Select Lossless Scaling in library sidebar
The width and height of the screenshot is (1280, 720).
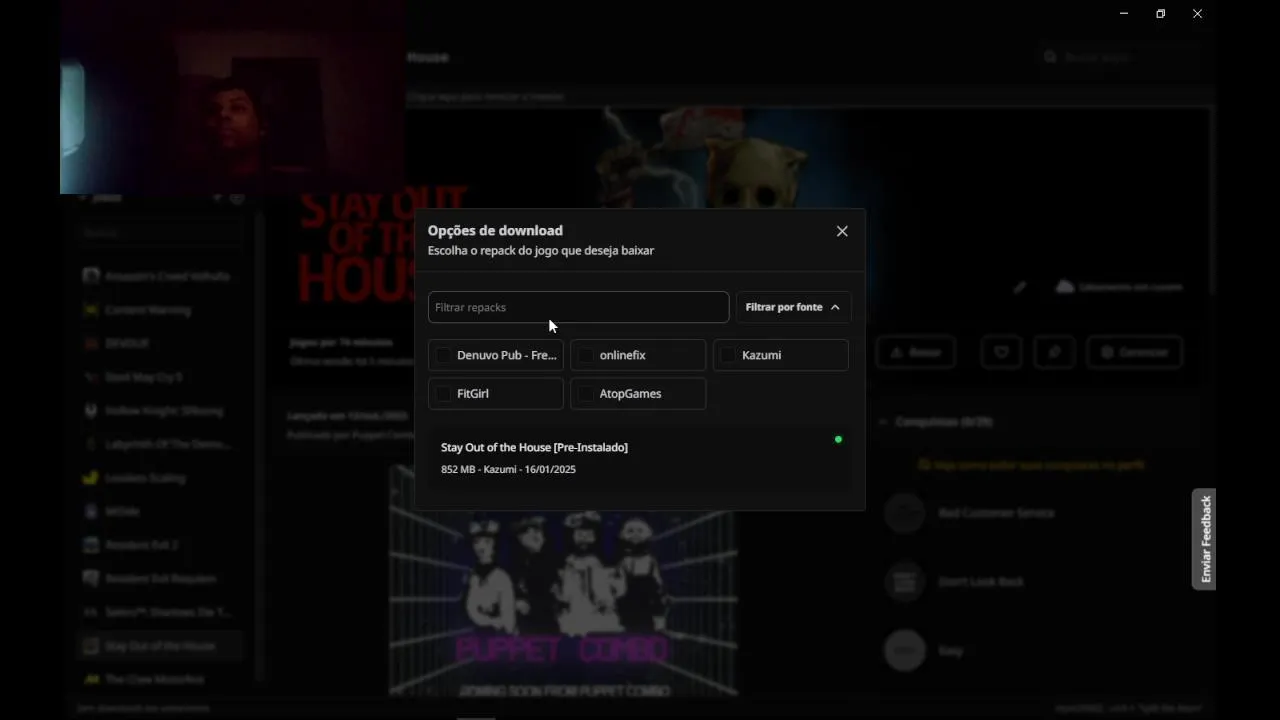coord(159,478)
